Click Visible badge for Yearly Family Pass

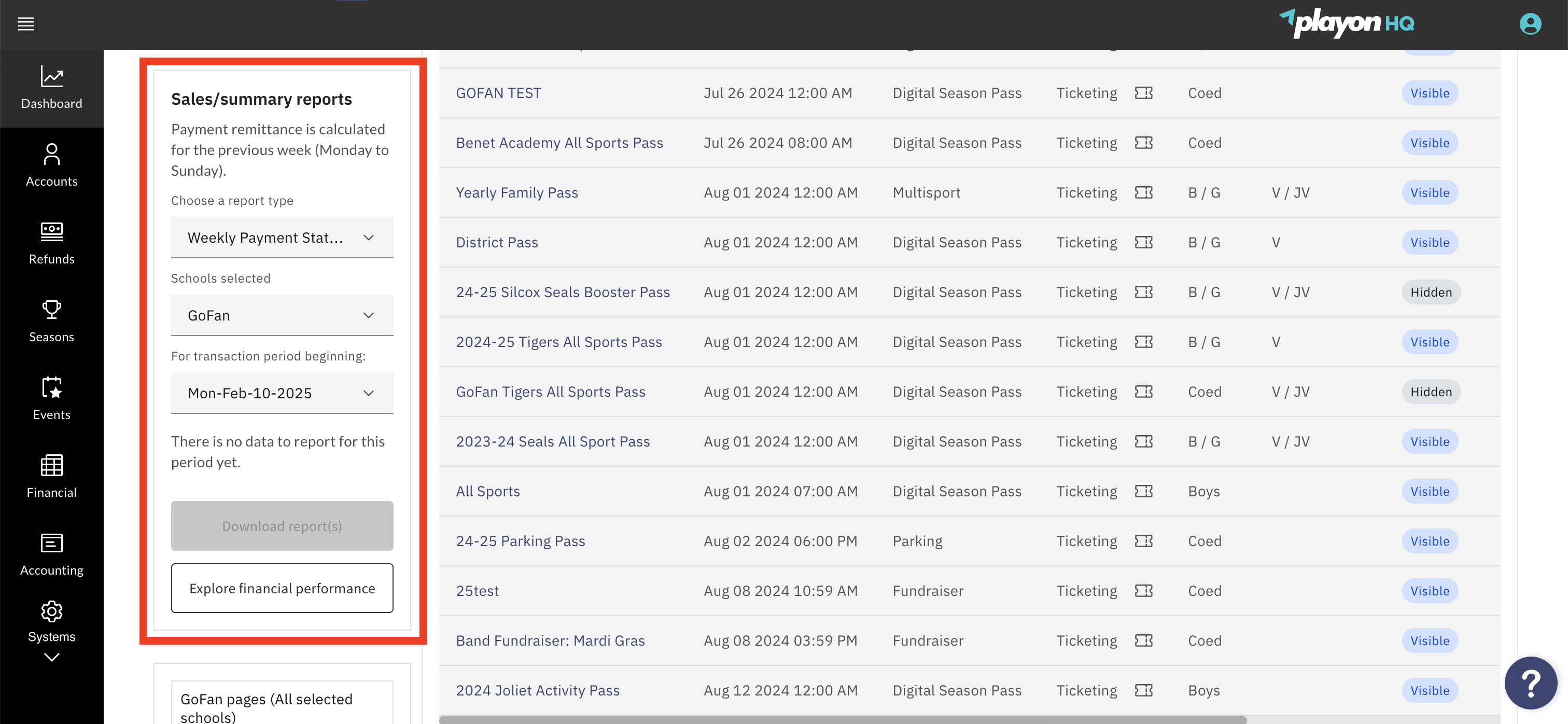1430,193
